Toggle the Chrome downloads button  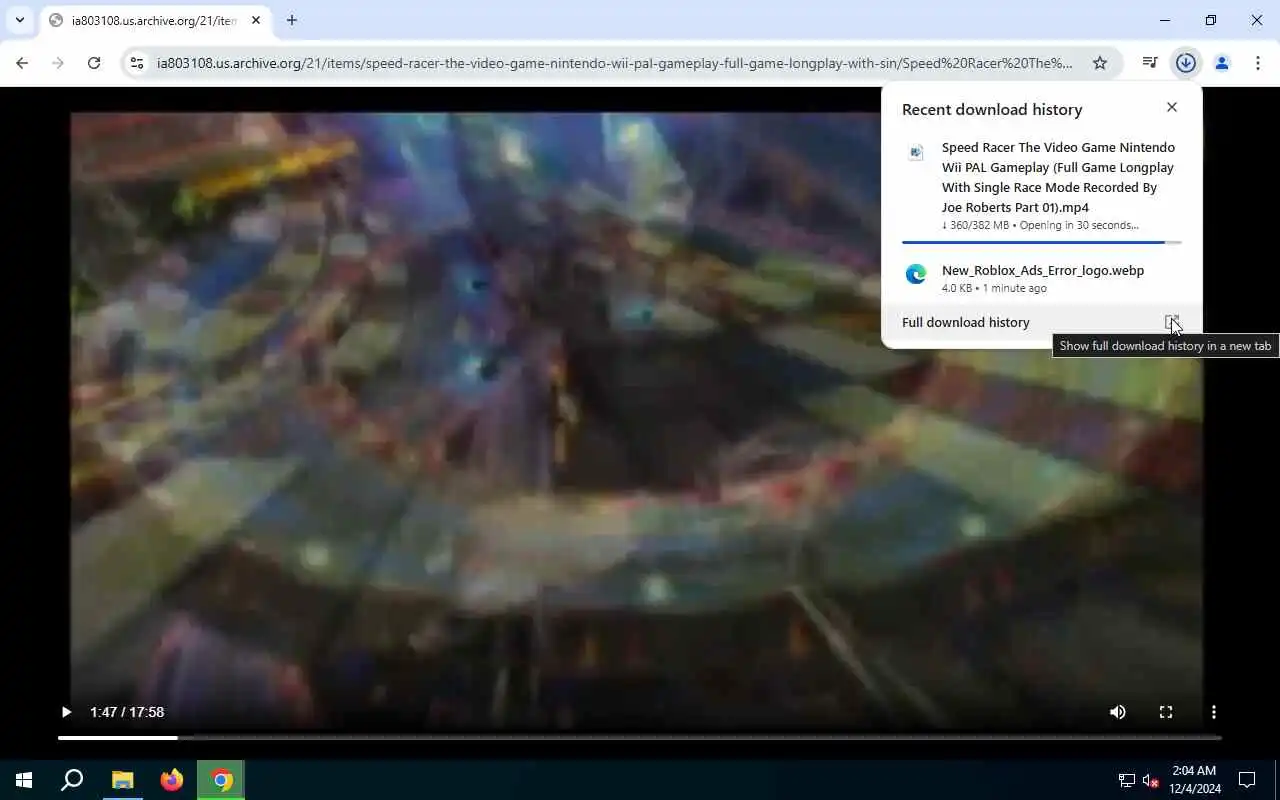(1186, 63)
